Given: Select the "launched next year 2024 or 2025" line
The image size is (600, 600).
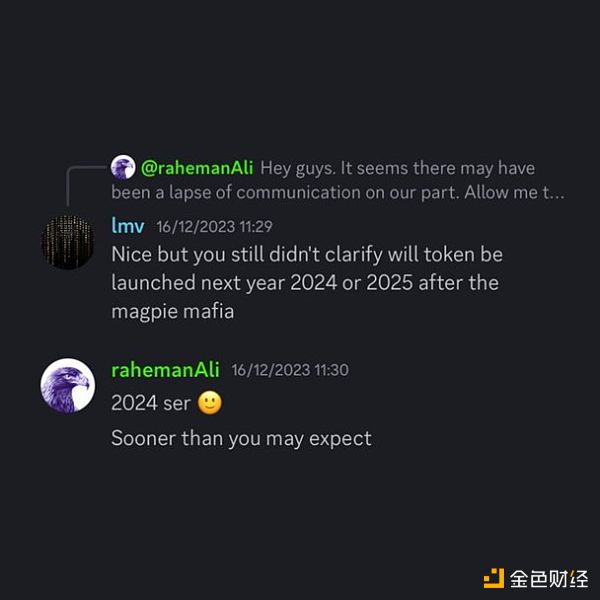Looking at the screenshot, I should [x=305, y=283].
